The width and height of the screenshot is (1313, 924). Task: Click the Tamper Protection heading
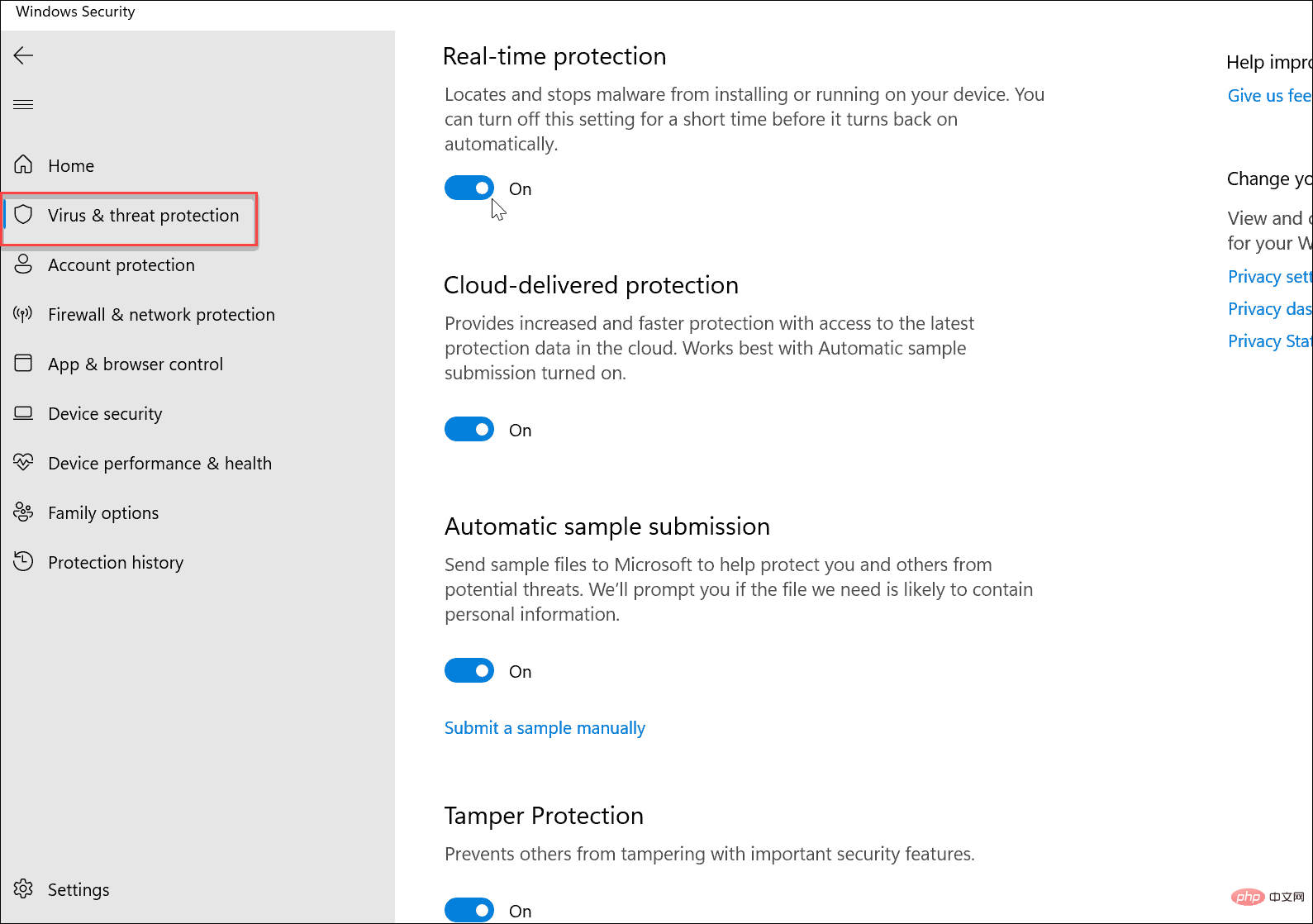coord(544,816)
